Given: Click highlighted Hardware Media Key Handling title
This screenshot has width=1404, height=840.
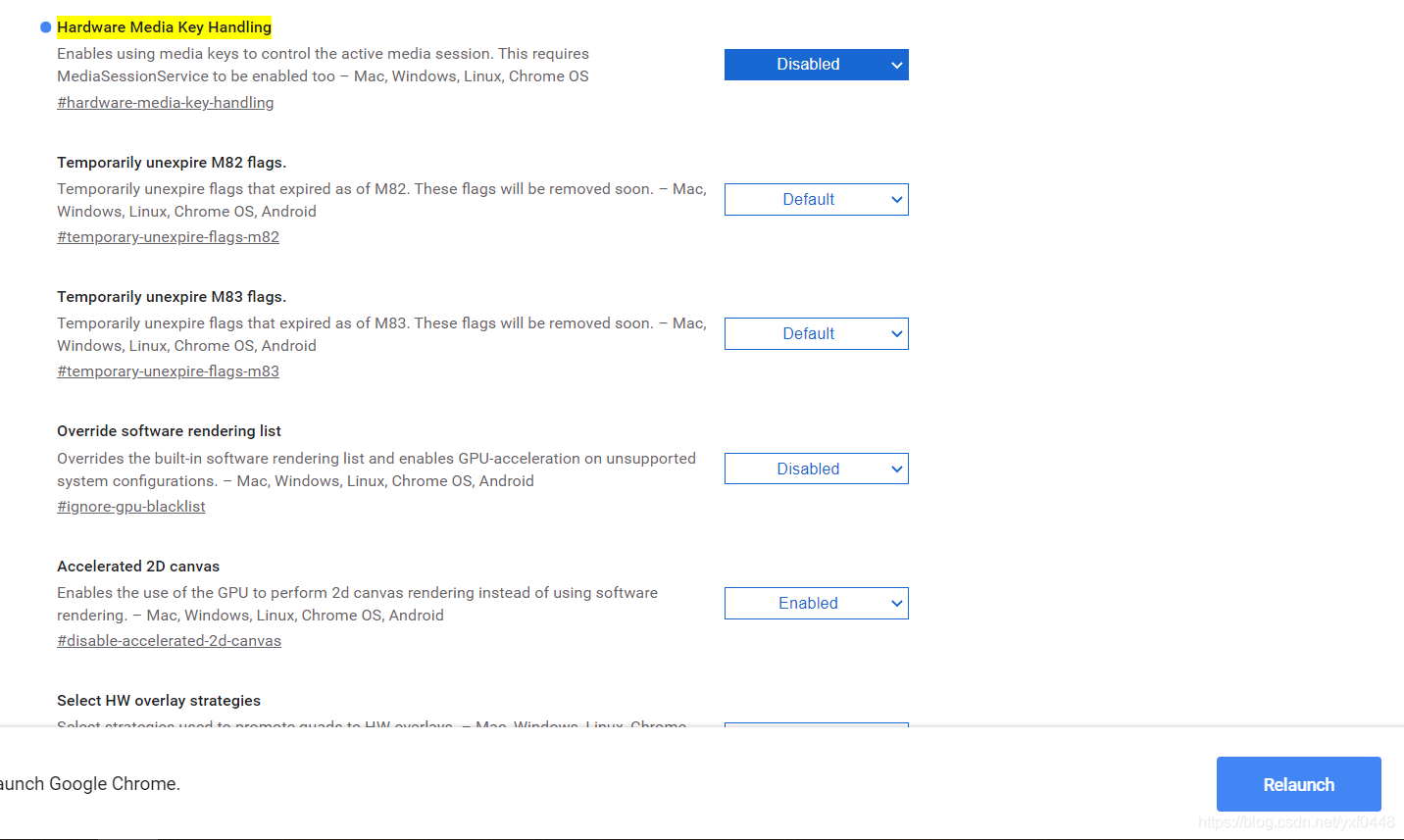Looking at the screenshot, I should (164, 27).
